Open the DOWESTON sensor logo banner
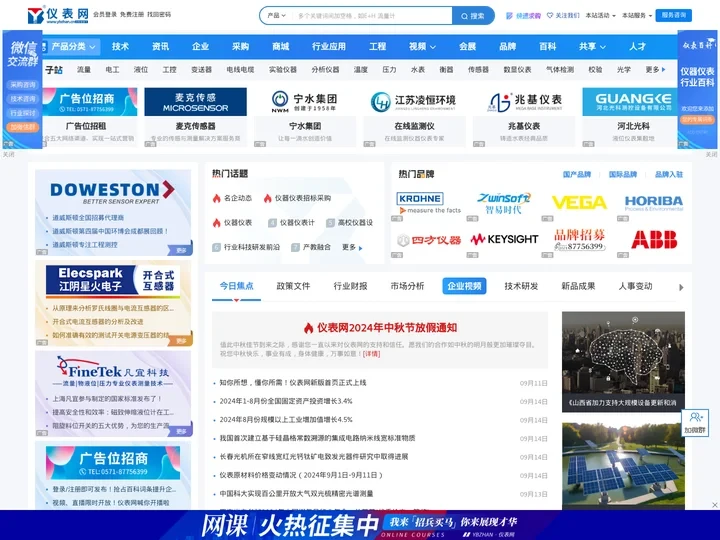Screen dimensions: 720x540 pyautogui.click(x=113, y=191)
